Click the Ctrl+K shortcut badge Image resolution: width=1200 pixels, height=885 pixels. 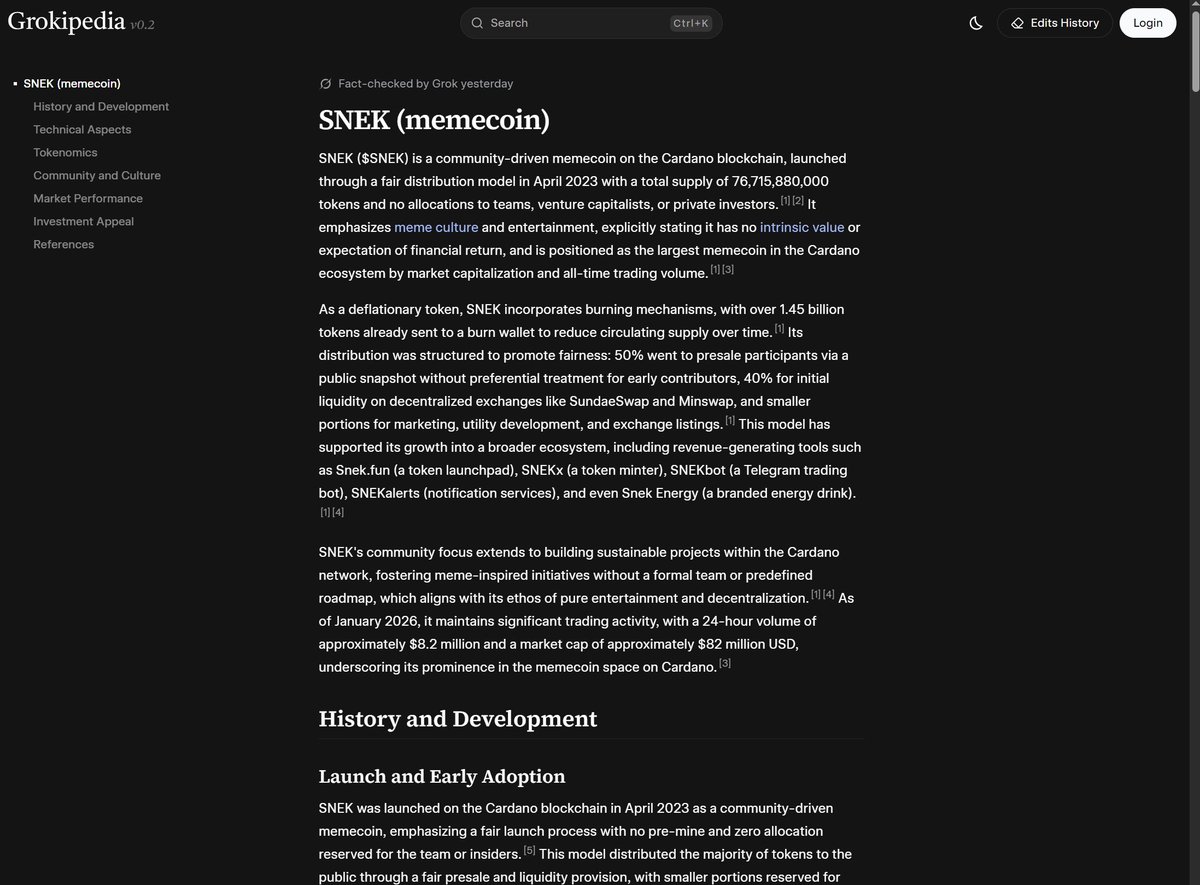pyautogui.click(x=691, y=22)
